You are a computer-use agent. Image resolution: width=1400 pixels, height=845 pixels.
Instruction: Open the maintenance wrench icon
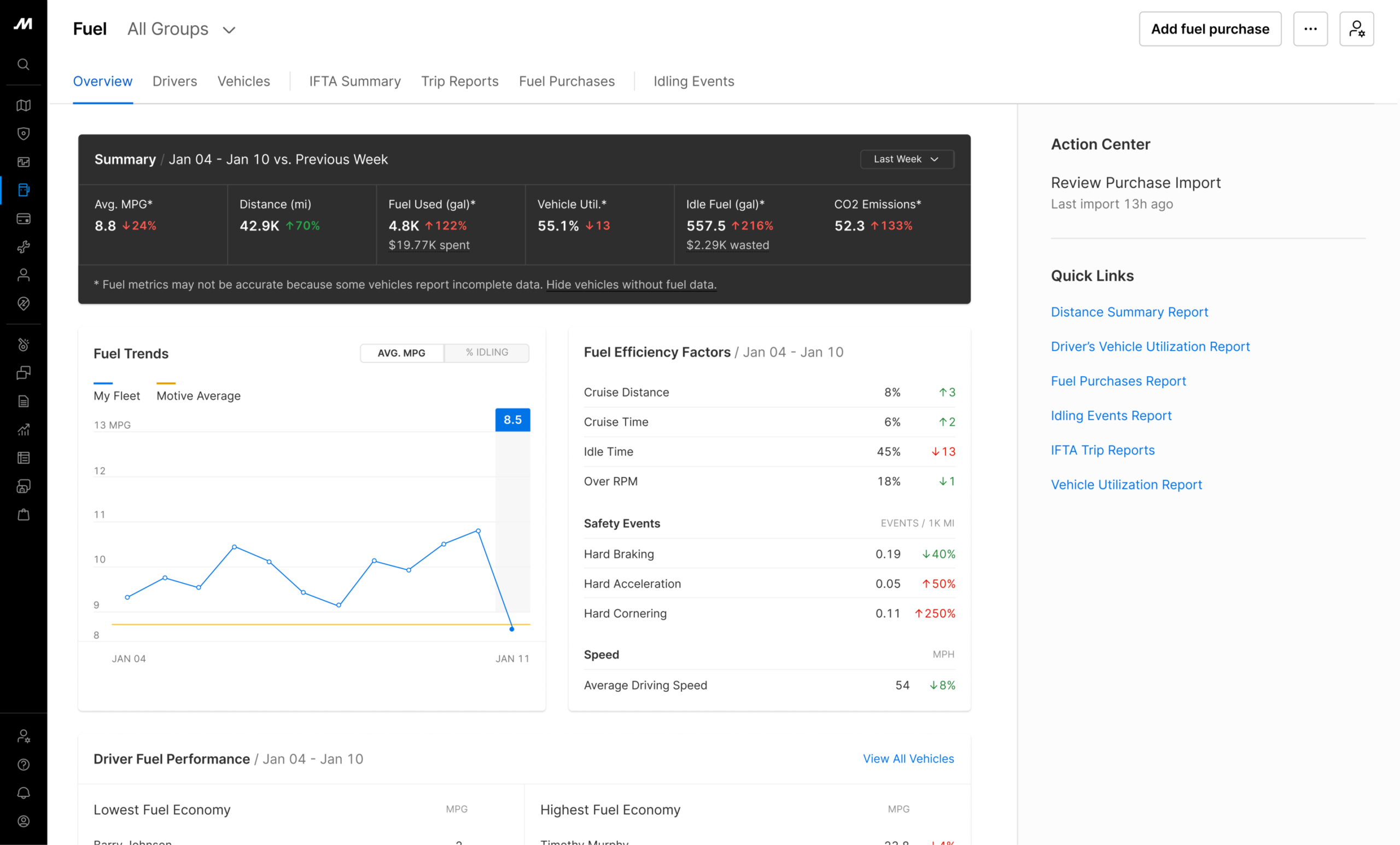coord(24,247)
